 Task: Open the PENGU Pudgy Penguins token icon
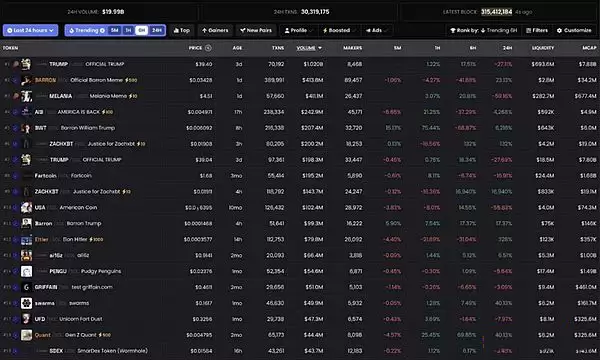26,271
